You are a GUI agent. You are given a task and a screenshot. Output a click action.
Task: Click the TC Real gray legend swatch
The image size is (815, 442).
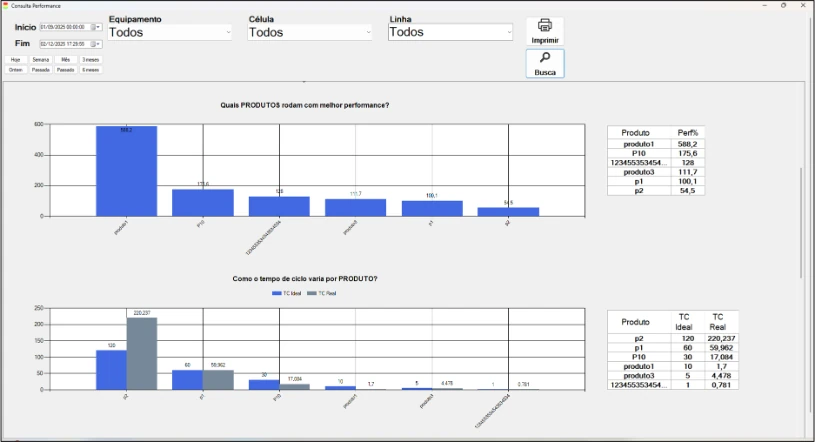[x=312, y=293]
